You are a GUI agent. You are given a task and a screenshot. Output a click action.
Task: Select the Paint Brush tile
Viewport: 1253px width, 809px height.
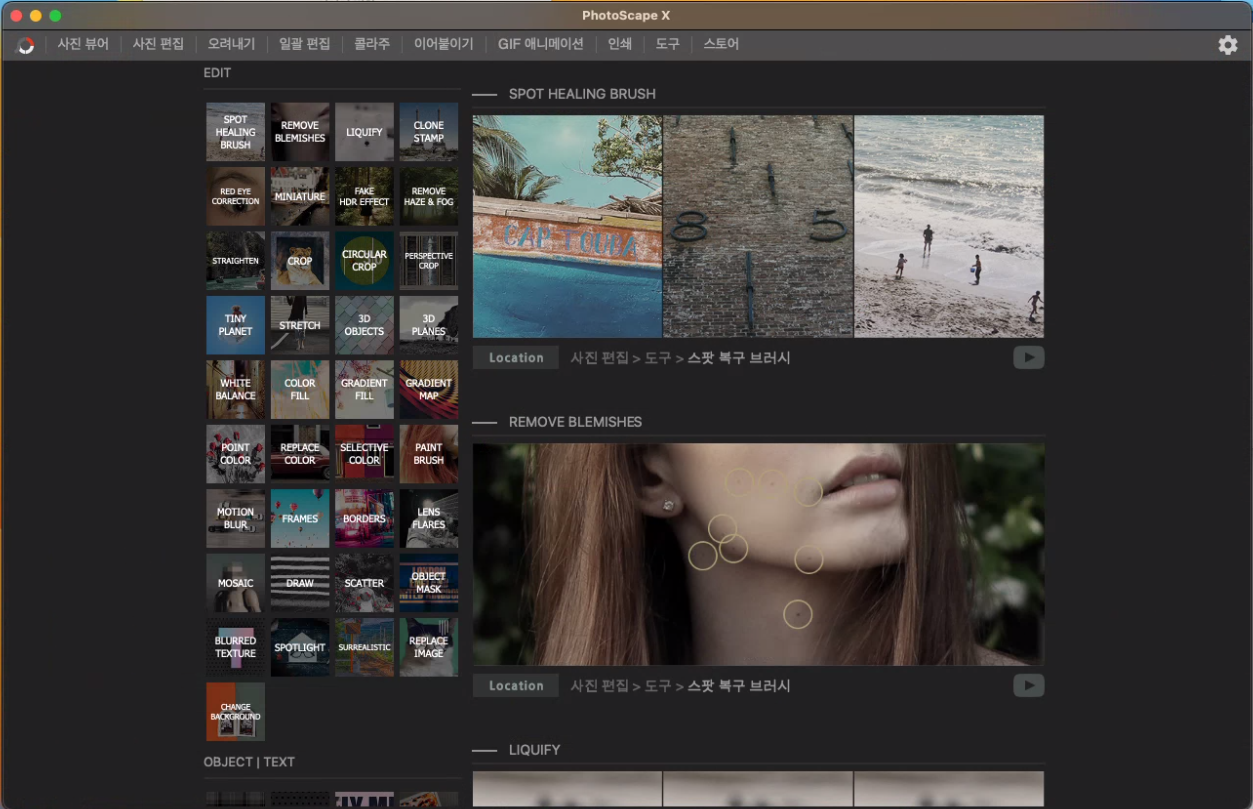point(429,454)
